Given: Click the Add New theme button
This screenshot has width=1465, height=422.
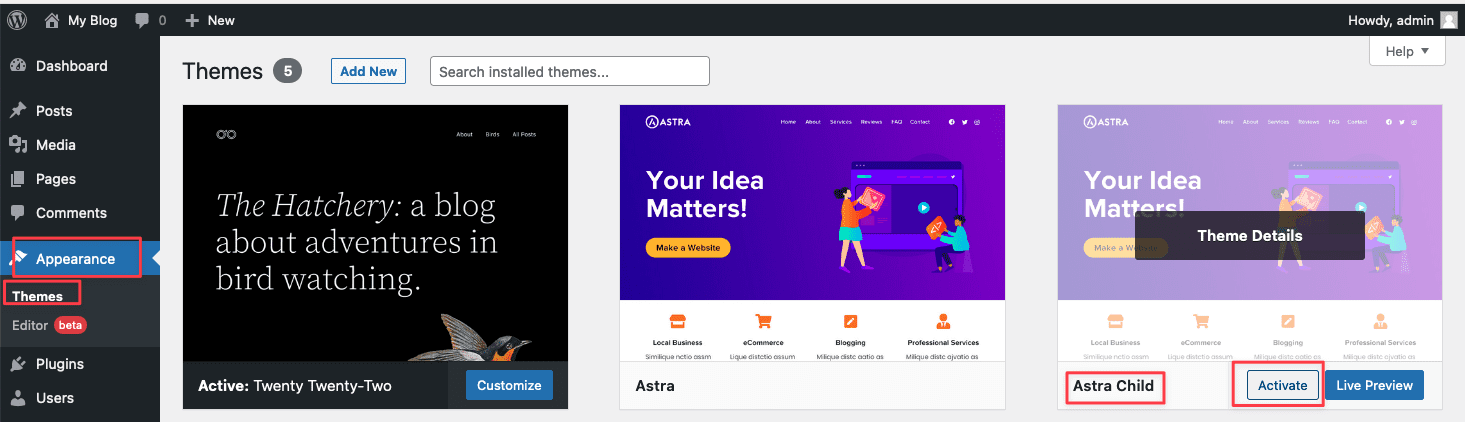Looking at the screenshot, I should (368, 71).
